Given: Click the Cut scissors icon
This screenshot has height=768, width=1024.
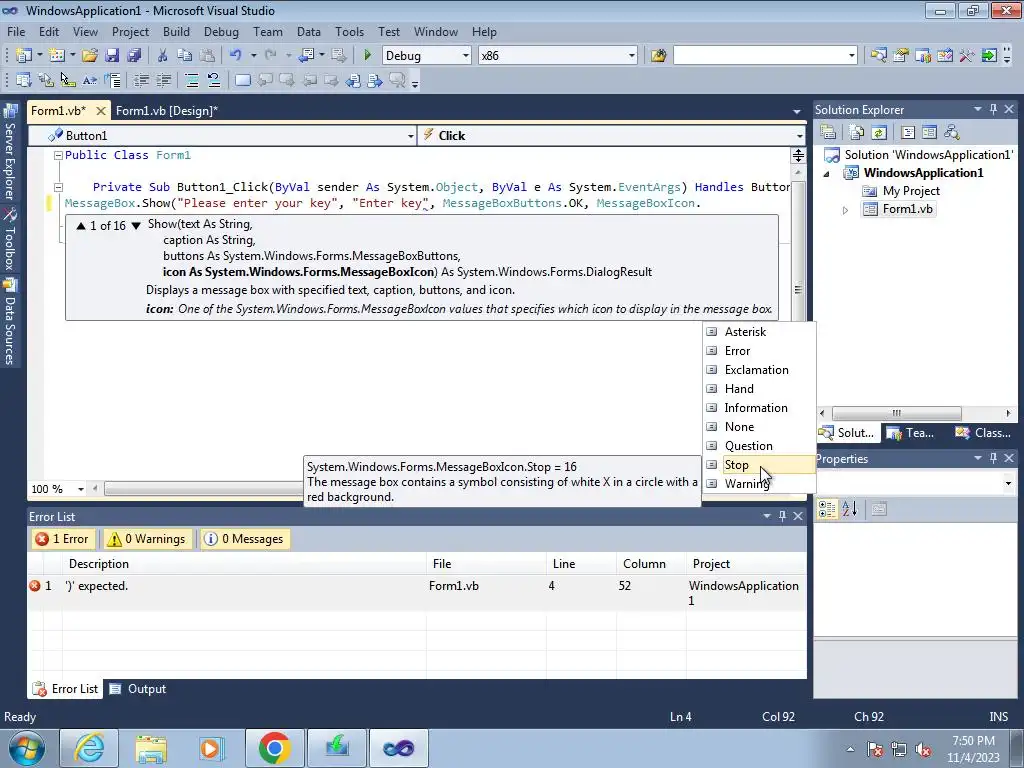Looking at the screenshot, I should tap(163, 56).
